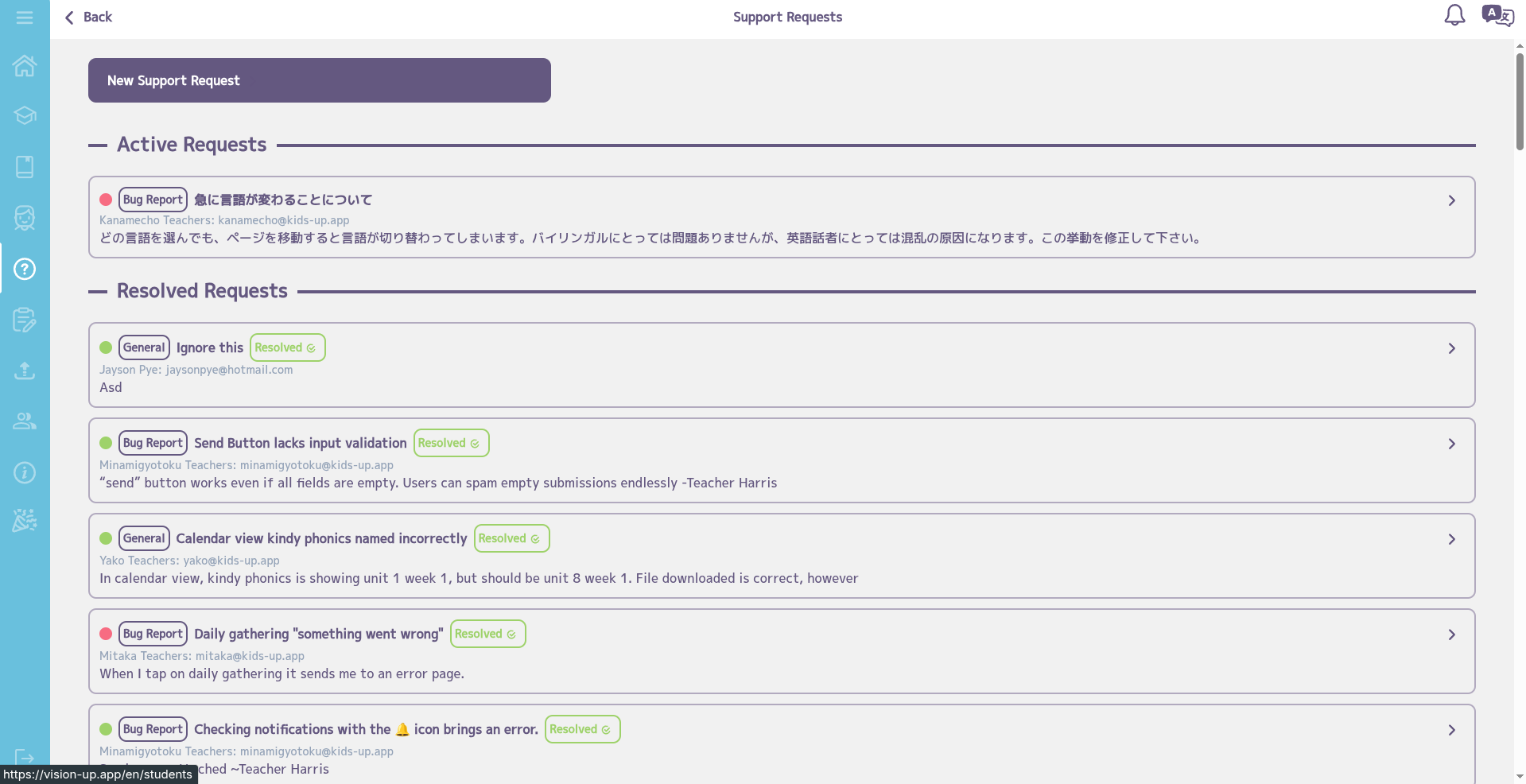Expand the "Send Button lacks input validation" chevron
The height and width of the screenshot is (784, 1526).
1451,444
